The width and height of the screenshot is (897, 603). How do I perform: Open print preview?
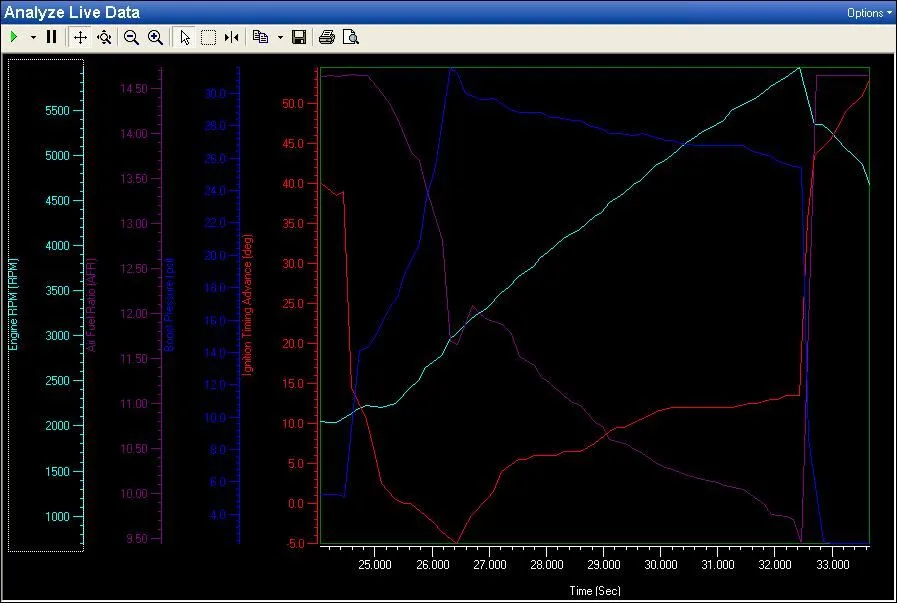coord(350,37)
